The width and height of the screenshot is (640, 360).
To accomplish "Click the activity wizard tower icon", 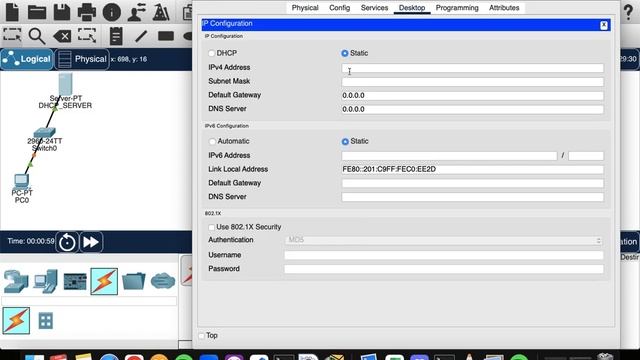I will 161,12.
